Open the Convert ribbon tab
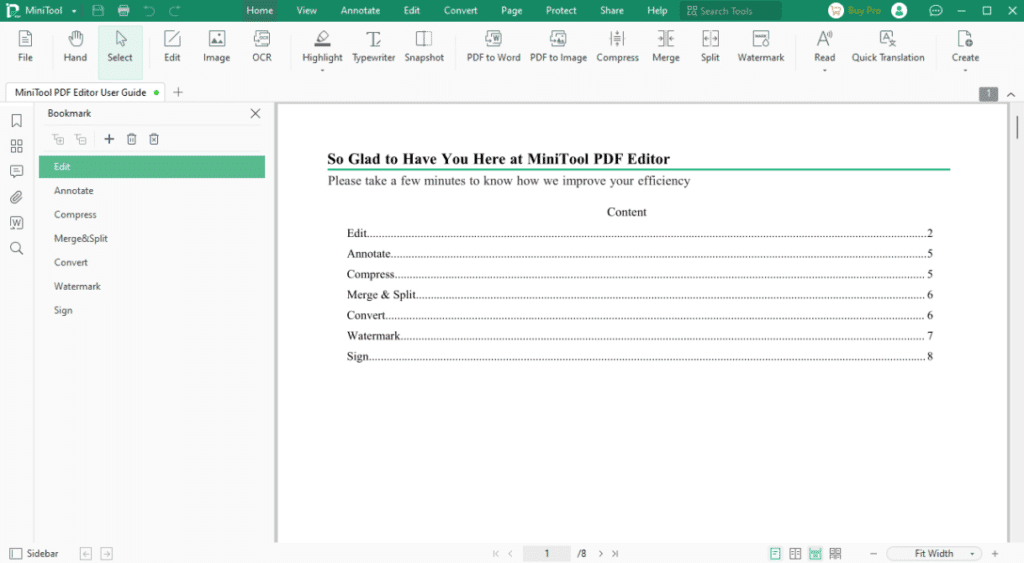 pos(460,10)
